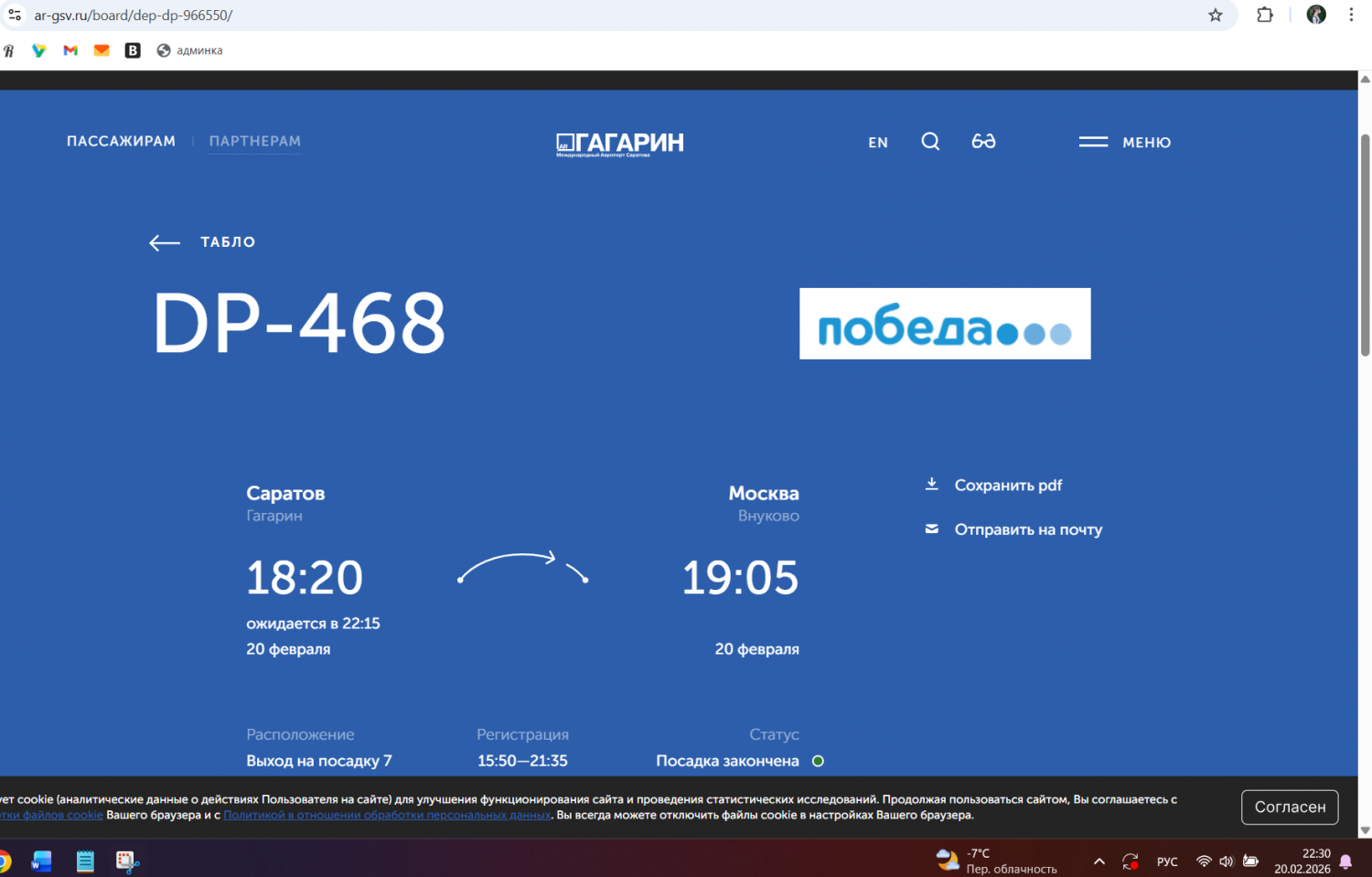Accept cookies with the Согласен button

(1289, 807)
